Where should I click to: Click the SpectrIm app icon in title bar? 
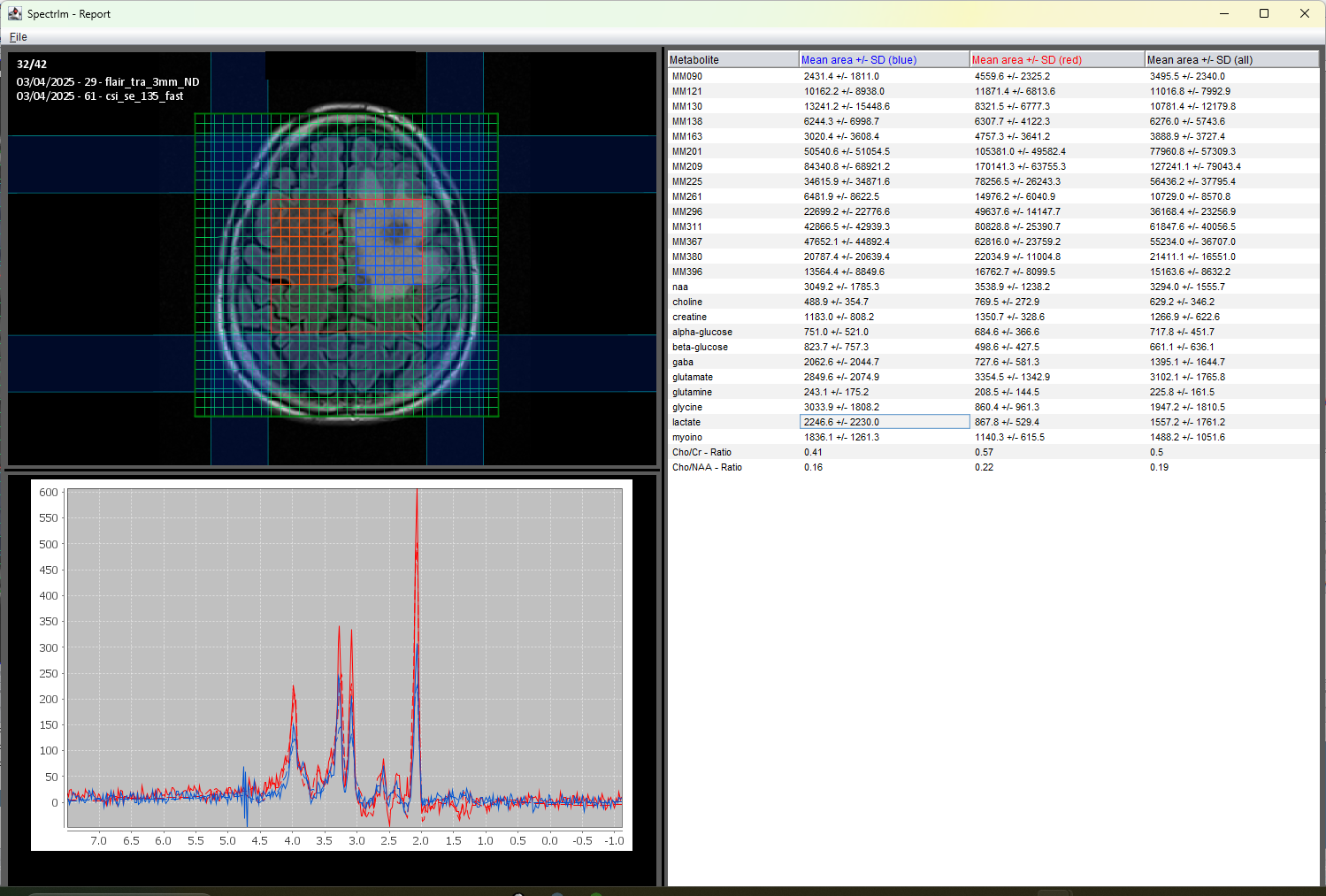click(14, 13)
